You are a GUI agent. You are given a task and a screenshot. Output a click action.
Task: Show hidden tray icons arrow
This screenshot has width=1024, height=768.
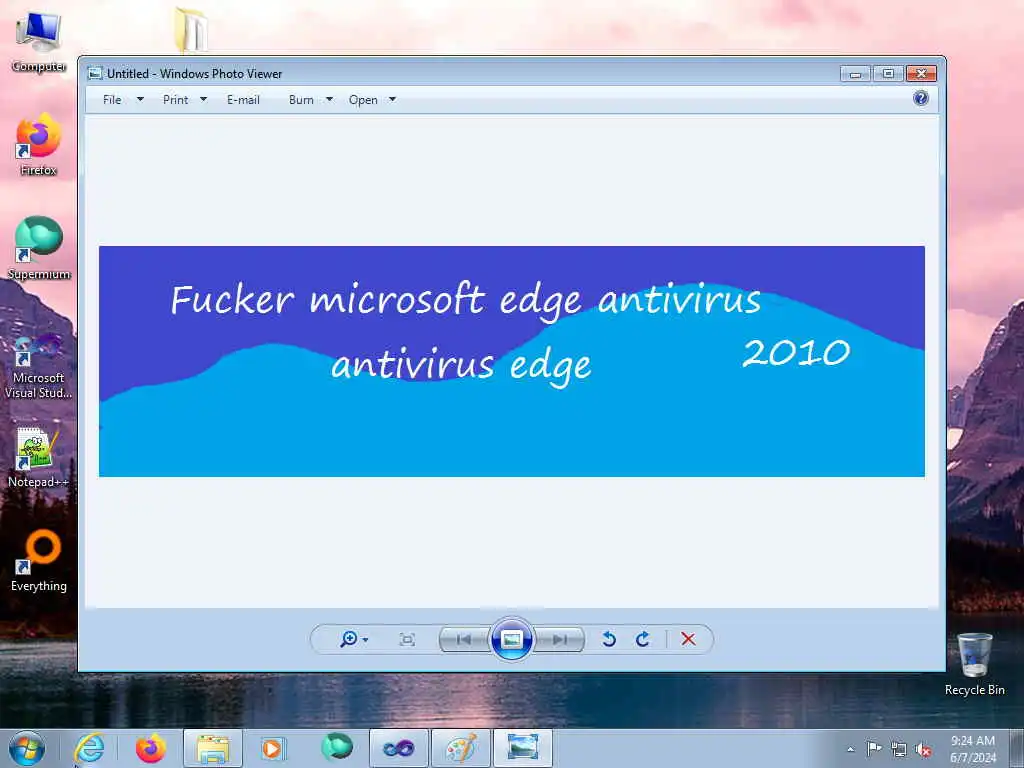(x=850, y=749)
